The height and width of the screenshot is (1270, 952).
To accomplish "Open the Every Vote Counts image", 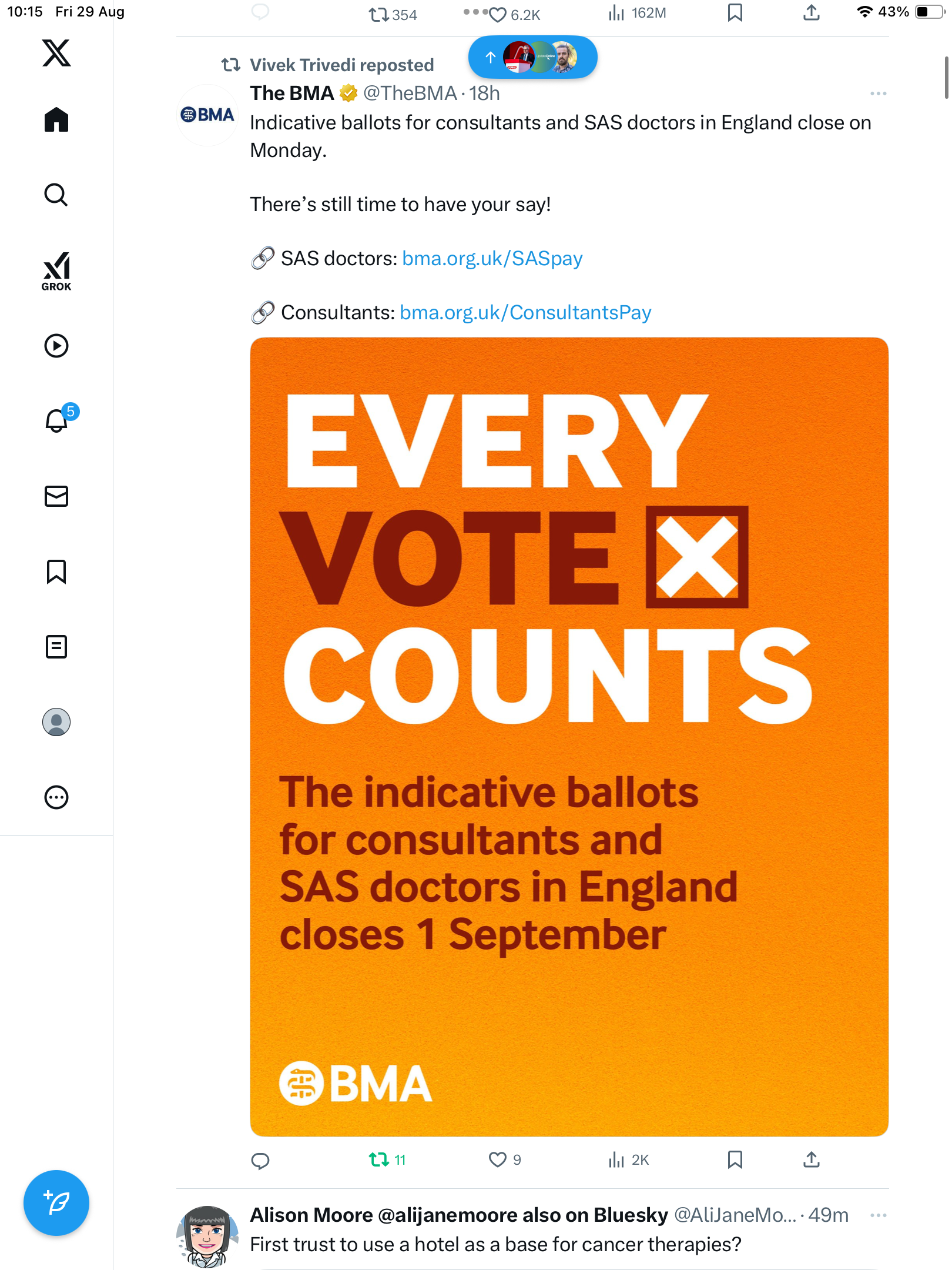I will (569, 736).
